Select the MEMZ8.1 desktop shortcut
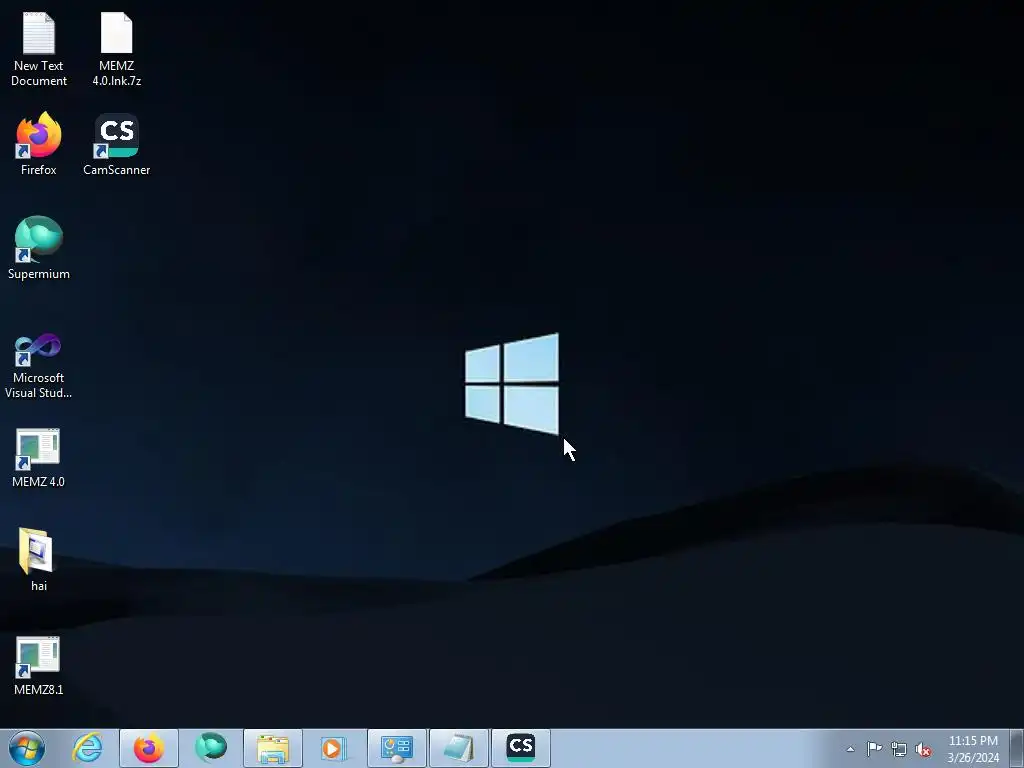 coord(39,665)
